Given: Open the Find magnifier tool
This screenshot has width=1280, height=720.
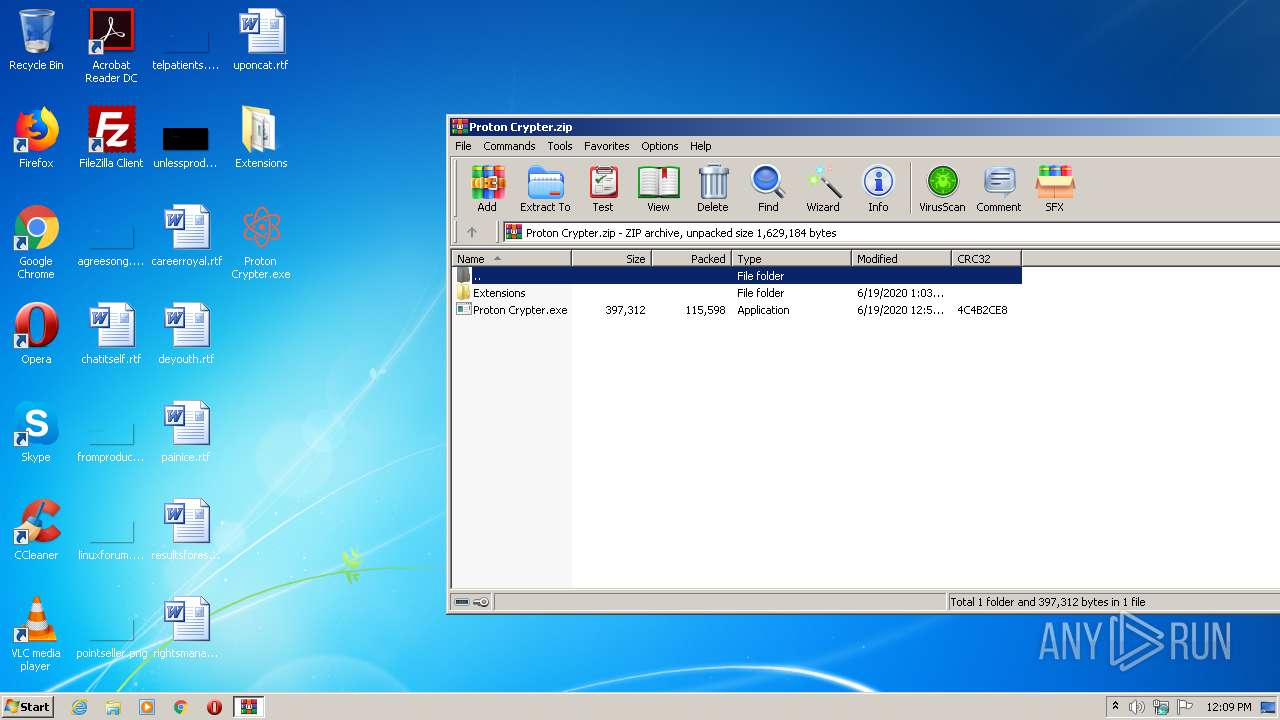Looking at the screenshot, I should pyautogui.click(x=768, y=189).
